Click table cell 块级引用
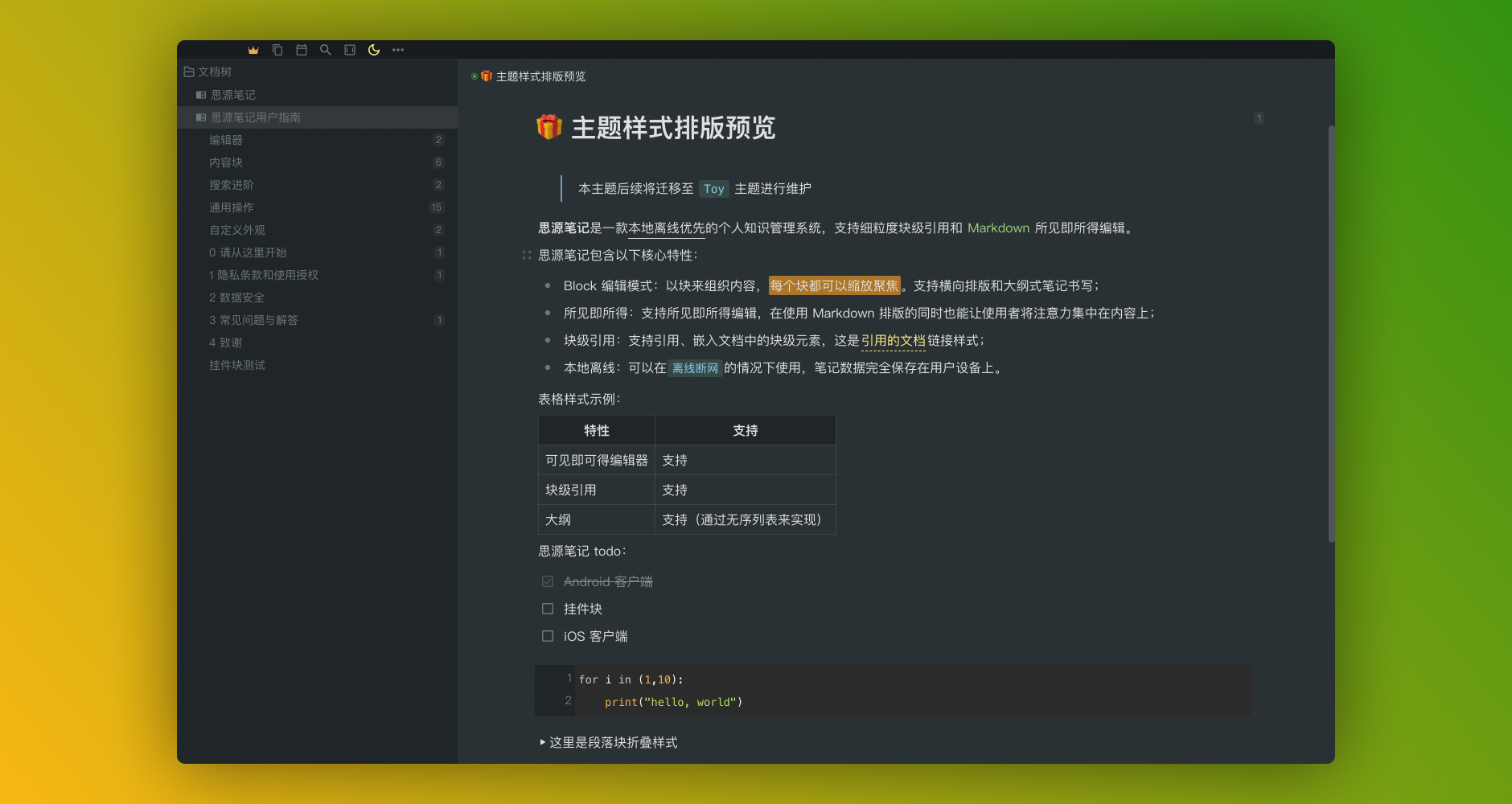 tap(597, 490)
